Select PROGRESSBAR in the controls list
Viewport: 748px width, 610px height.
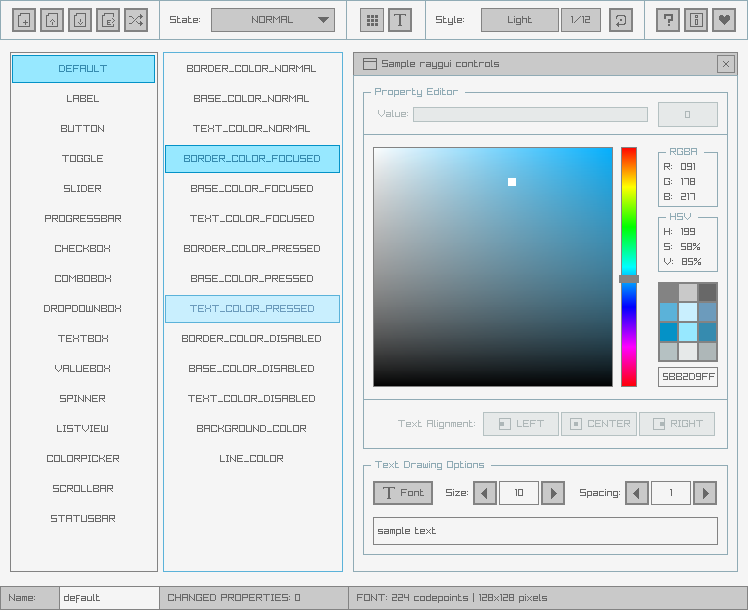point(83,219)
